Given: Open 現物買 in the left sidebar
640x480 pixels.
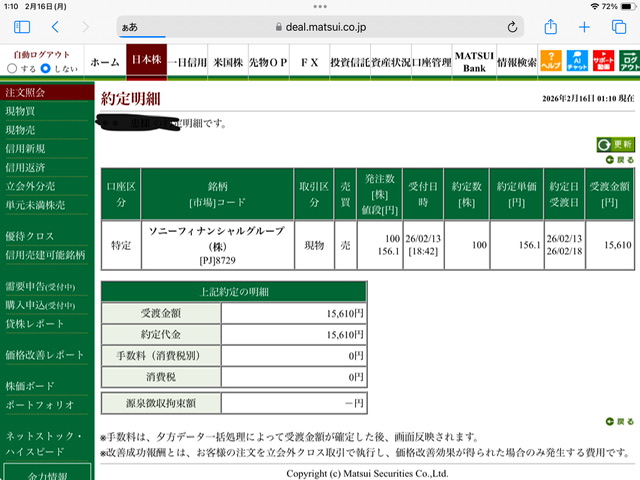Looking at the screenshot, I should [20, 111].
